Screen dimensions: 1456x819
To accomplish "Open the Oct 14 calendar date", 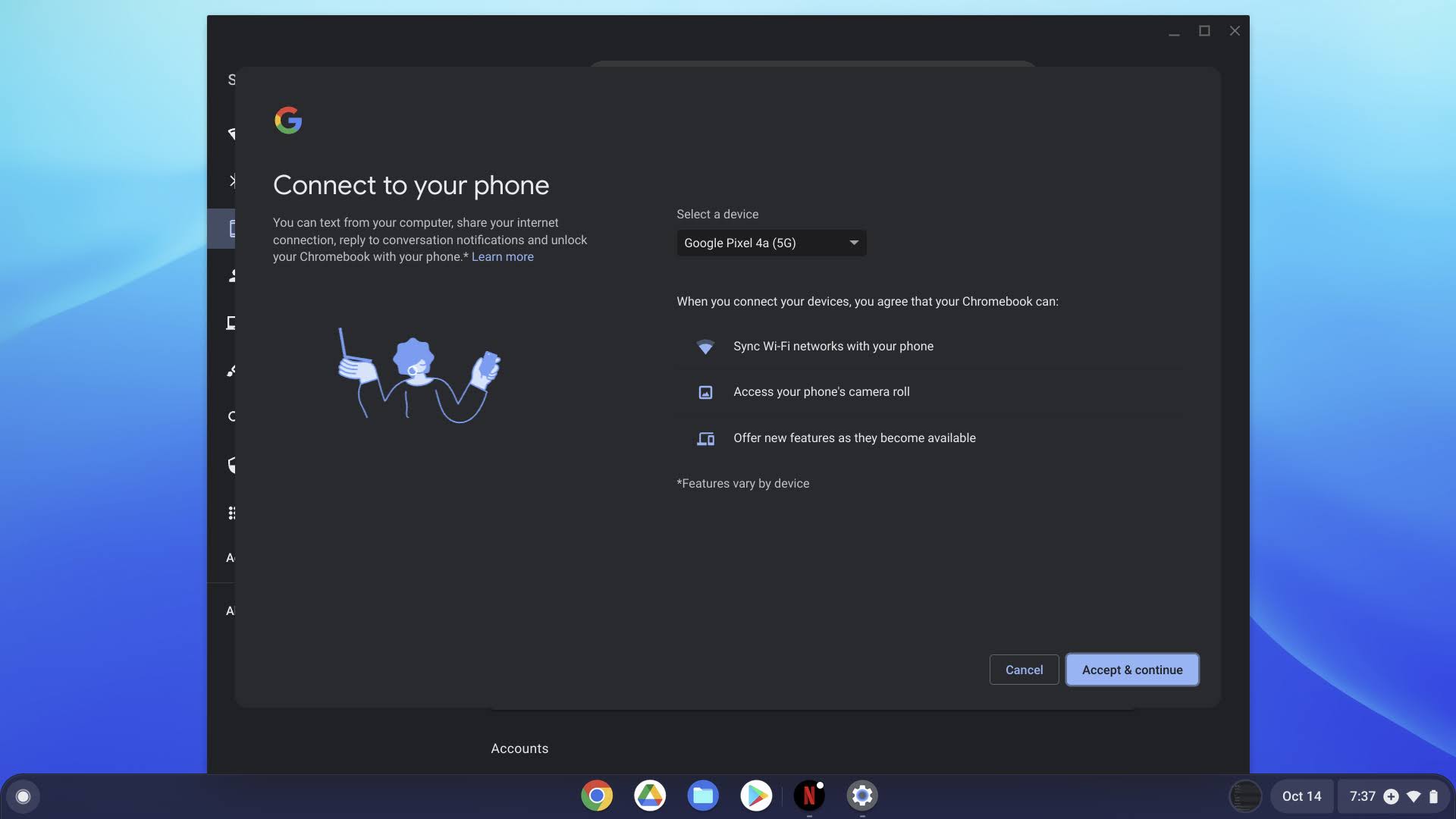I will tap(1301, 796).
